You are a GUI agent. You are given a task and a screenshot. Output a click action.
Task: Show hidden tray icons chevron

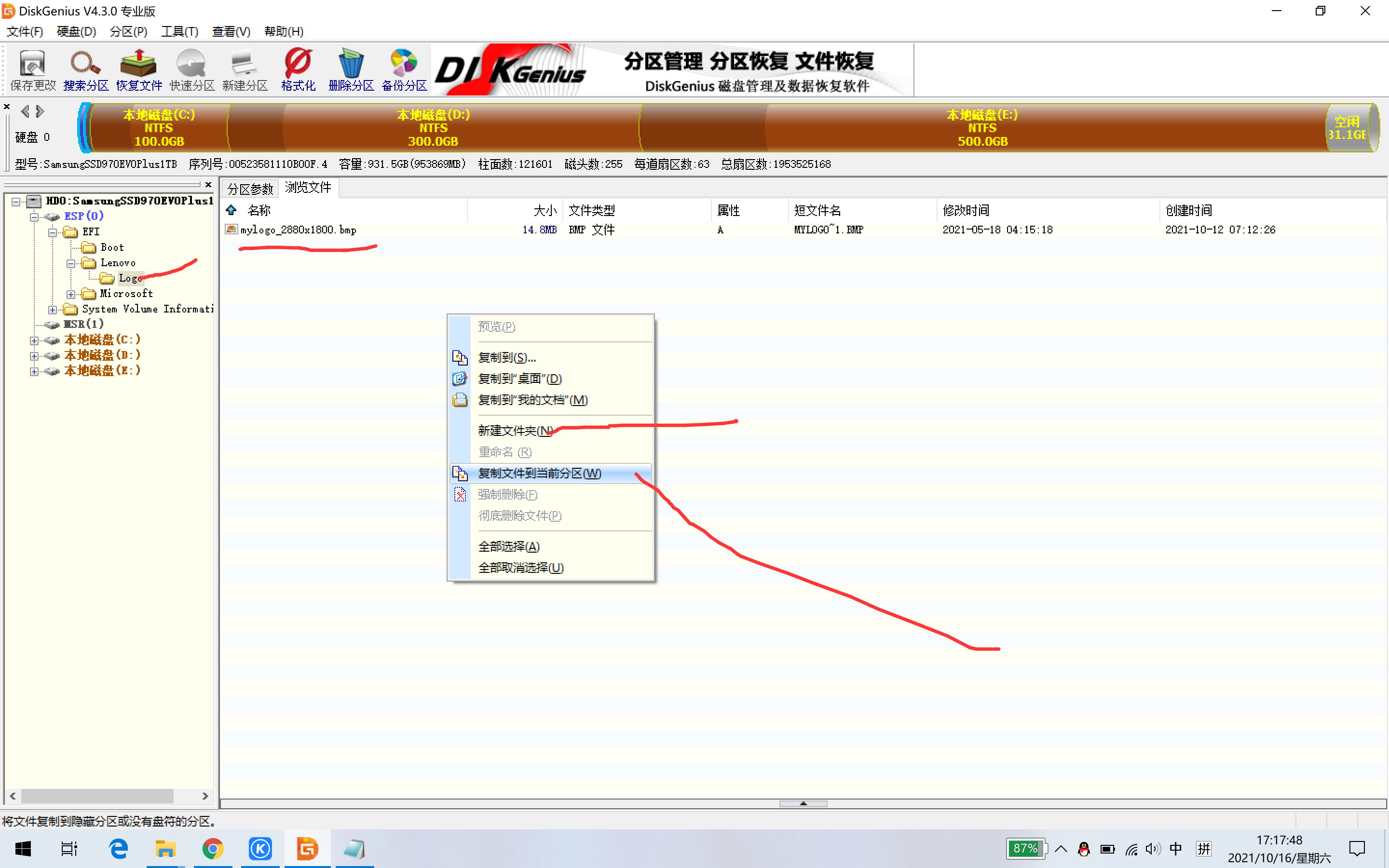click(1061, 849)
